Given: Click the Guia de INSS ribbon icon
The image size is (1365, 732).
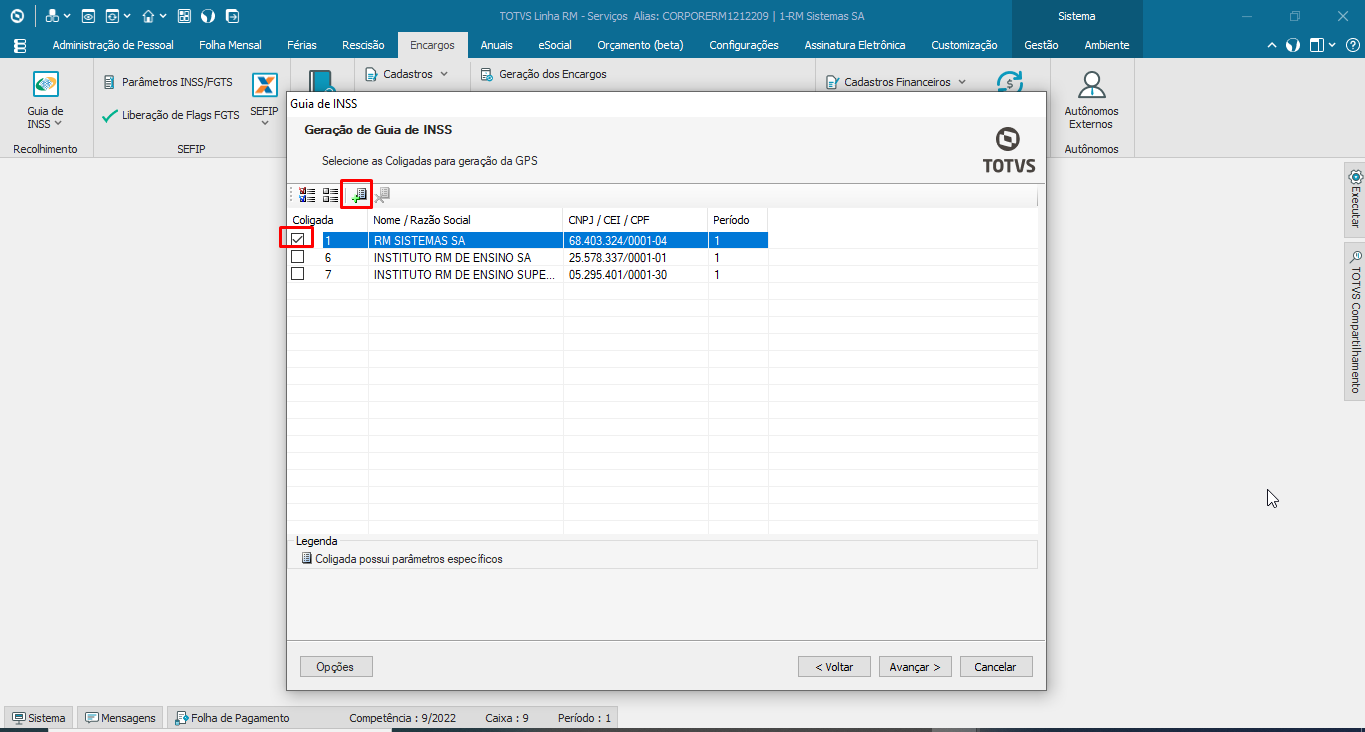Looking at the screenshot, I should 45,84.
